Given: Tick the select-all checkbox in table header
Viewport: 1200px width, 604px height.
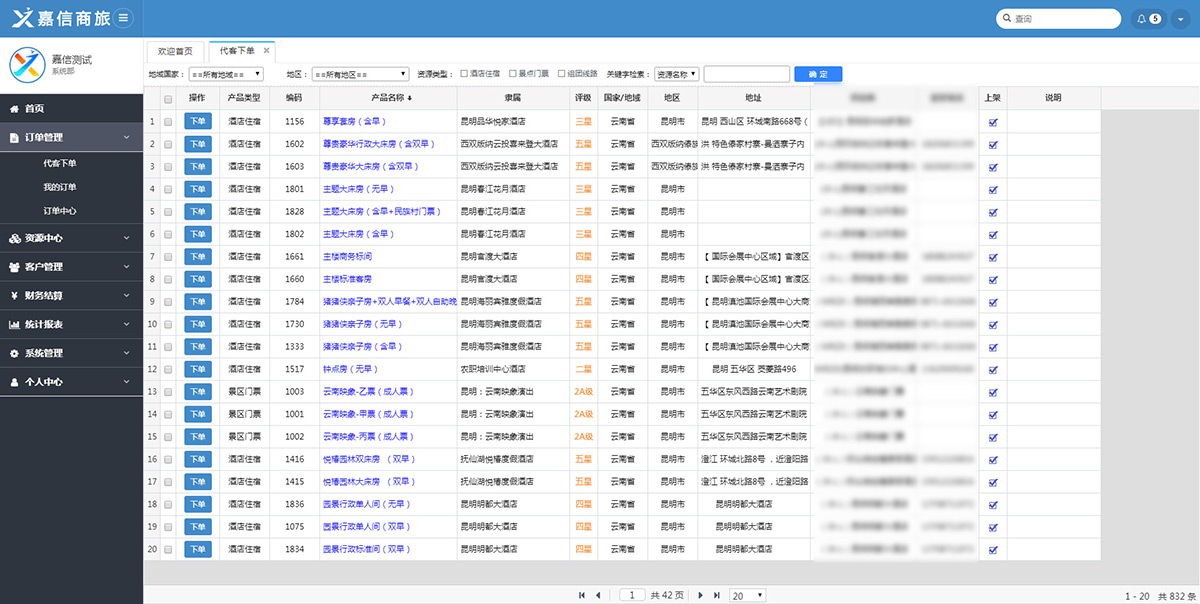Looking at the screenshot, I should (x=168, y=98).
